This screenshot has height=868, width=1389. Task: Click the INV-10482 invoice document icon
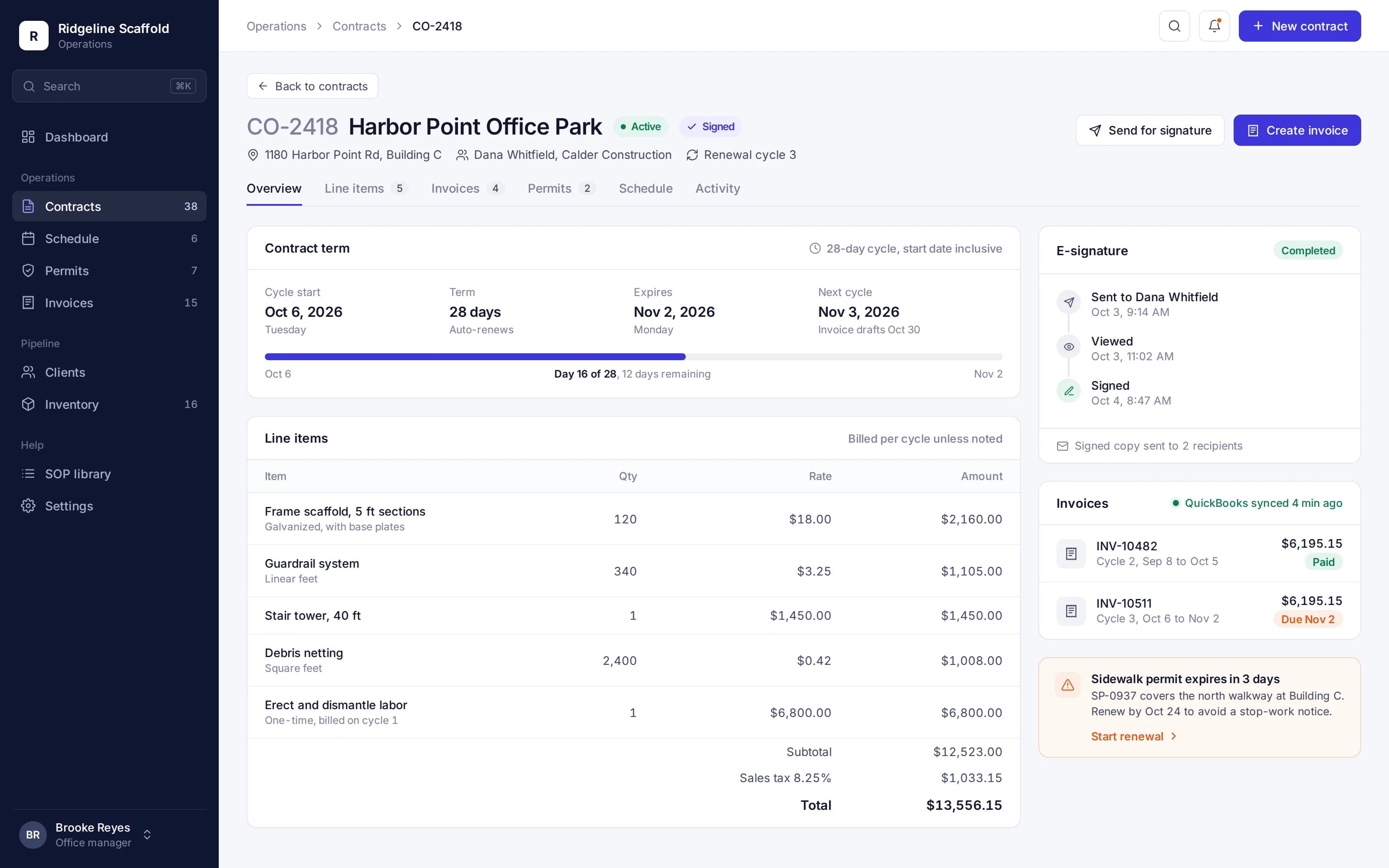click(x=1071, y=553)
